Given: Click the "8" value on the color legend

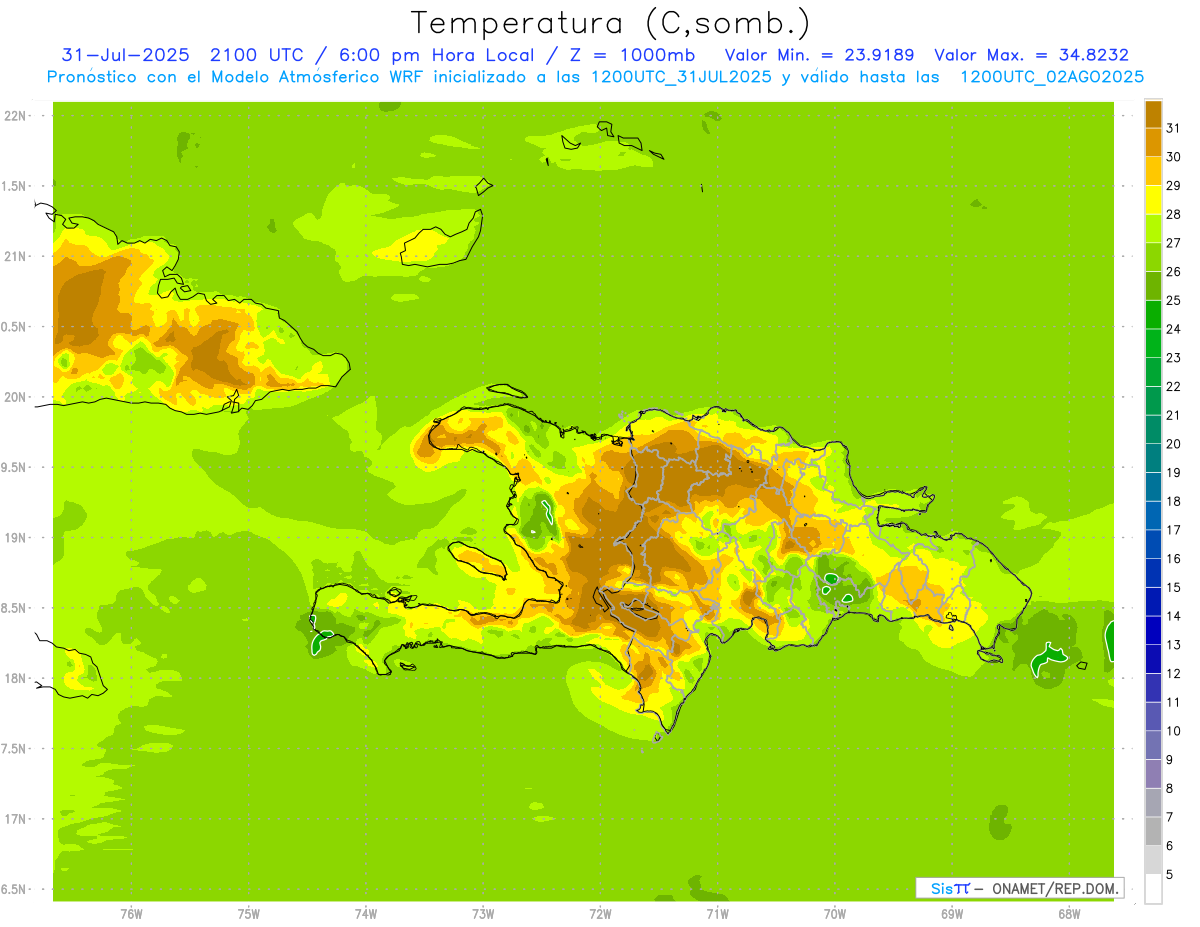Looking at the screenshot, I should coord(1171,789).
